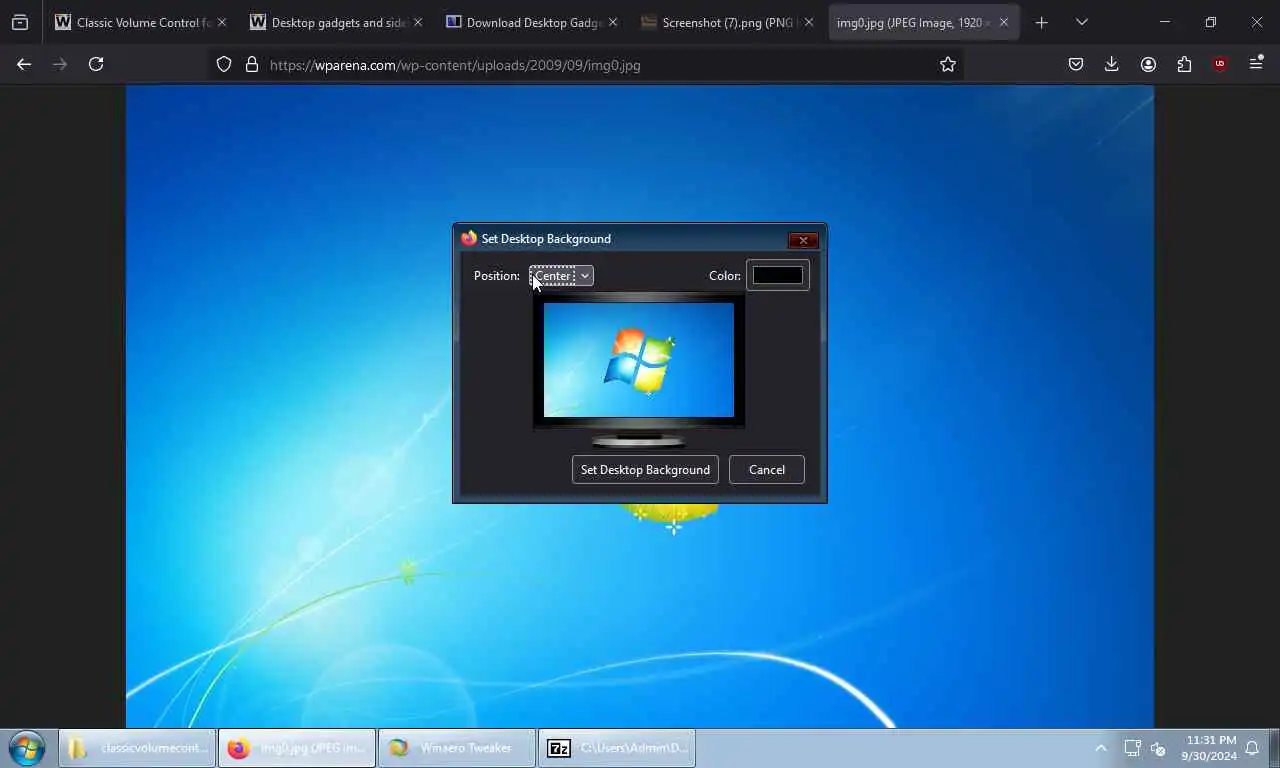Image resolution: width=1280 pixels, height=768 pixels.
Task: Open the classicvolumecontrol folder taskbar button
Action: 137,748
